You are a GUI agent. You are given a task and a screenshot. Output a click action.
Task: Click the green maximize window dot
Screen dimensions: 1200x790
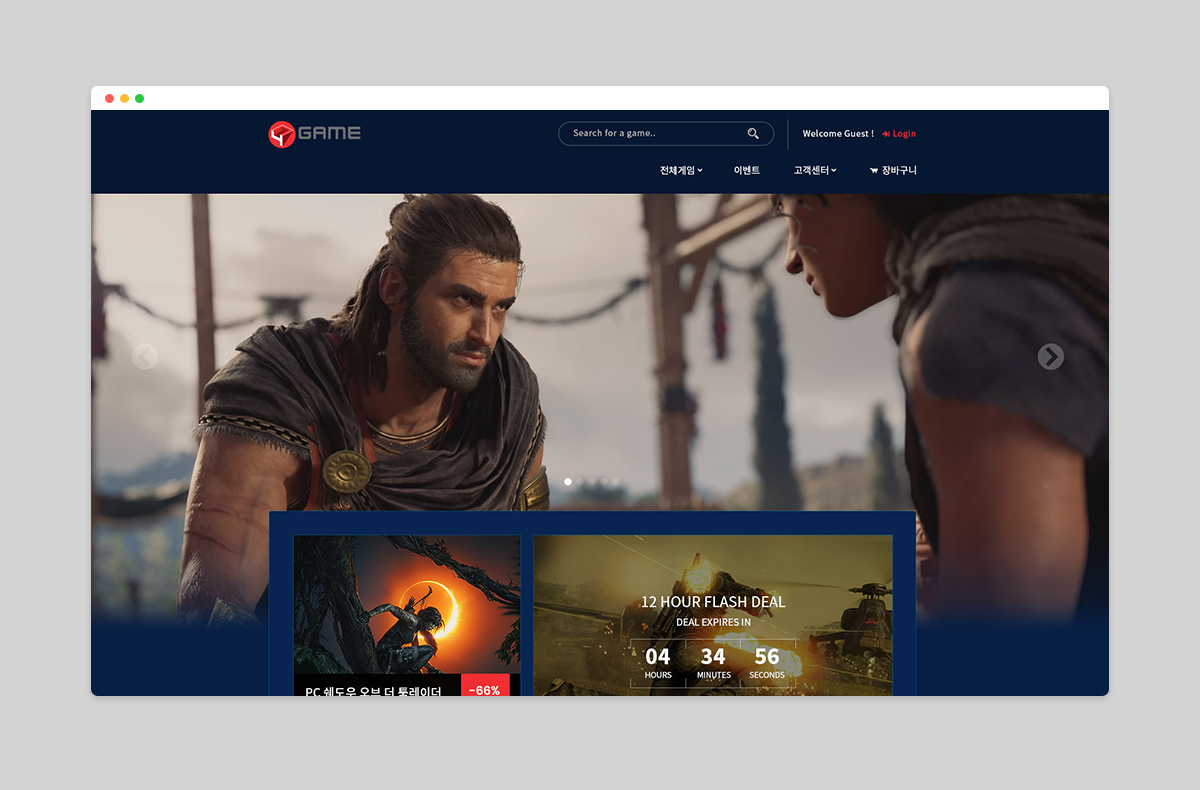tap(140, 98)
